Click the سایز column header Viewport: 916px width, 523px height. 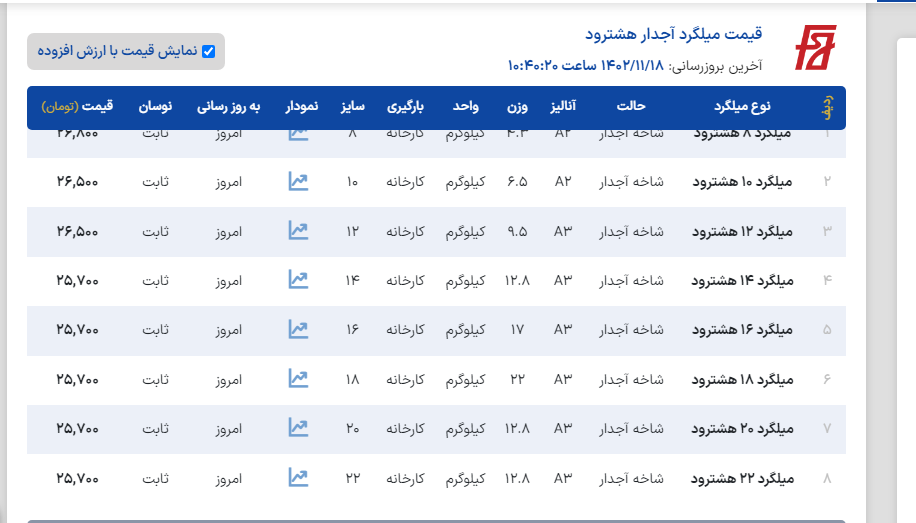(x=352, y=106)
